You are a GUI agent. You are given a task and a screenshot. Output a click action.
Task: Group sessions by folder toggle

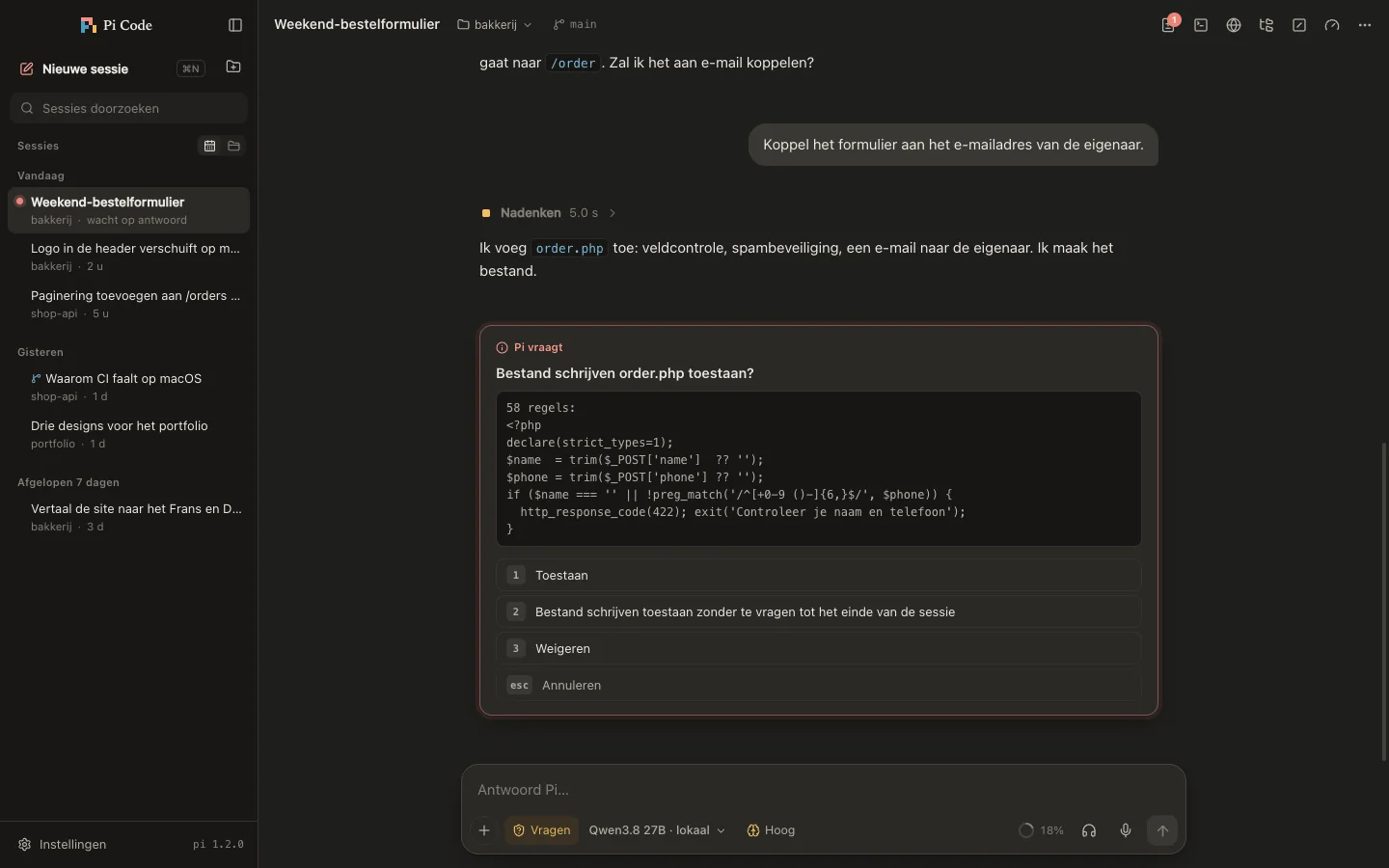tap(233, 146)
